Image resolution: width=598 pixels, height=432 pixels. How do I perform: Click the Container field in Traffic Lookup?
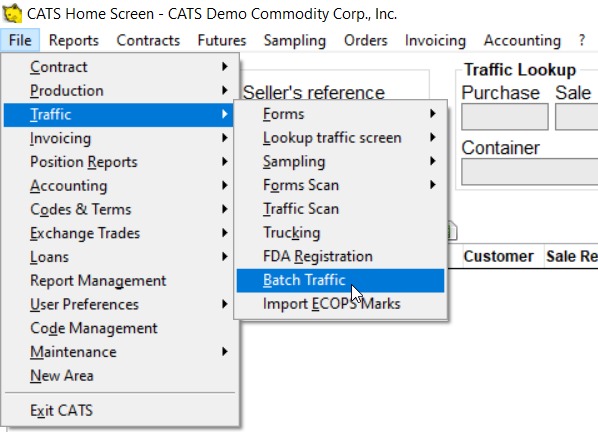pyautogui.click(x=530, y=172)
